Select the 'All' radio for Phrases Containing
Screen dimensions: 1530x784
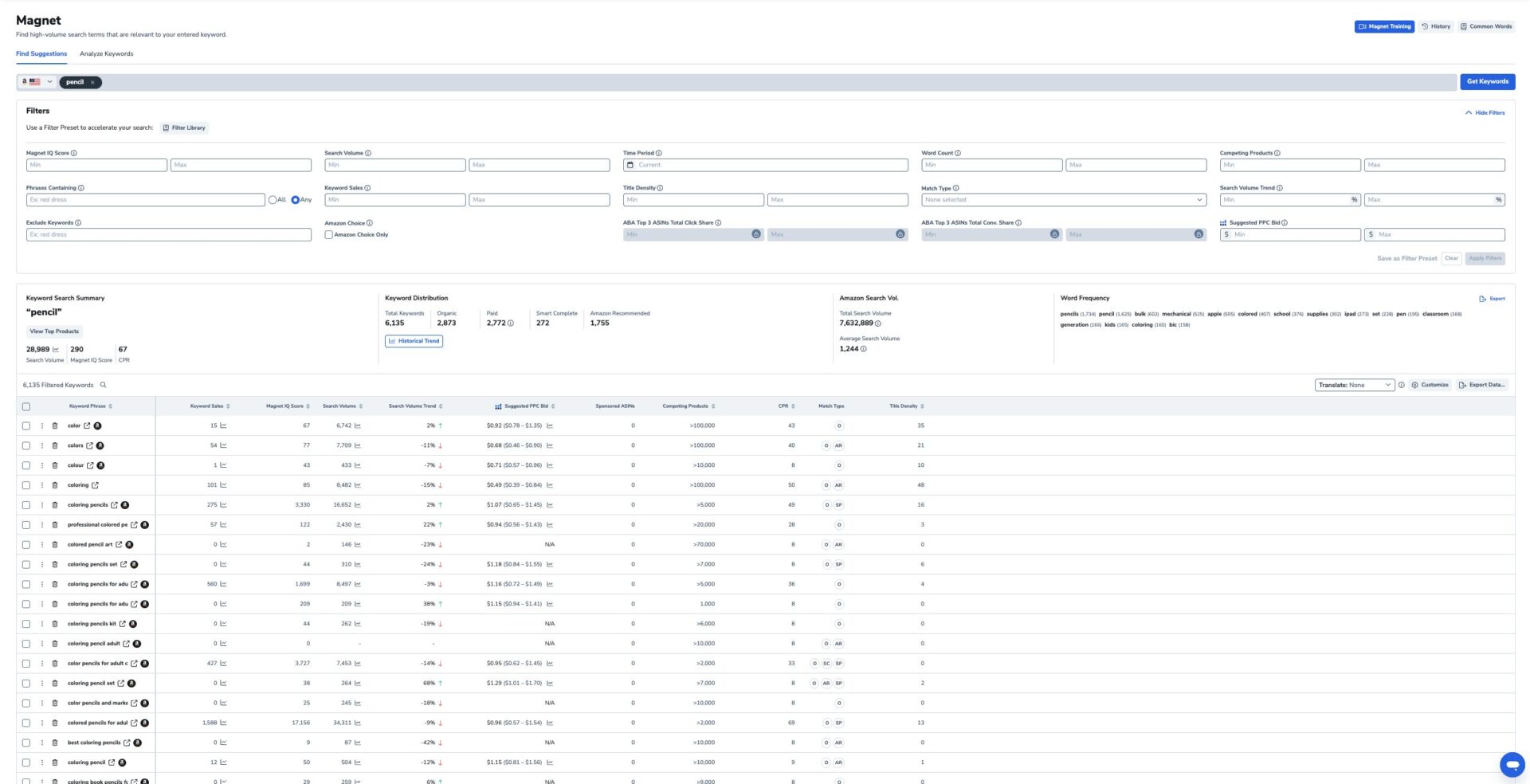pyautogui.click(x=273, y=200)
